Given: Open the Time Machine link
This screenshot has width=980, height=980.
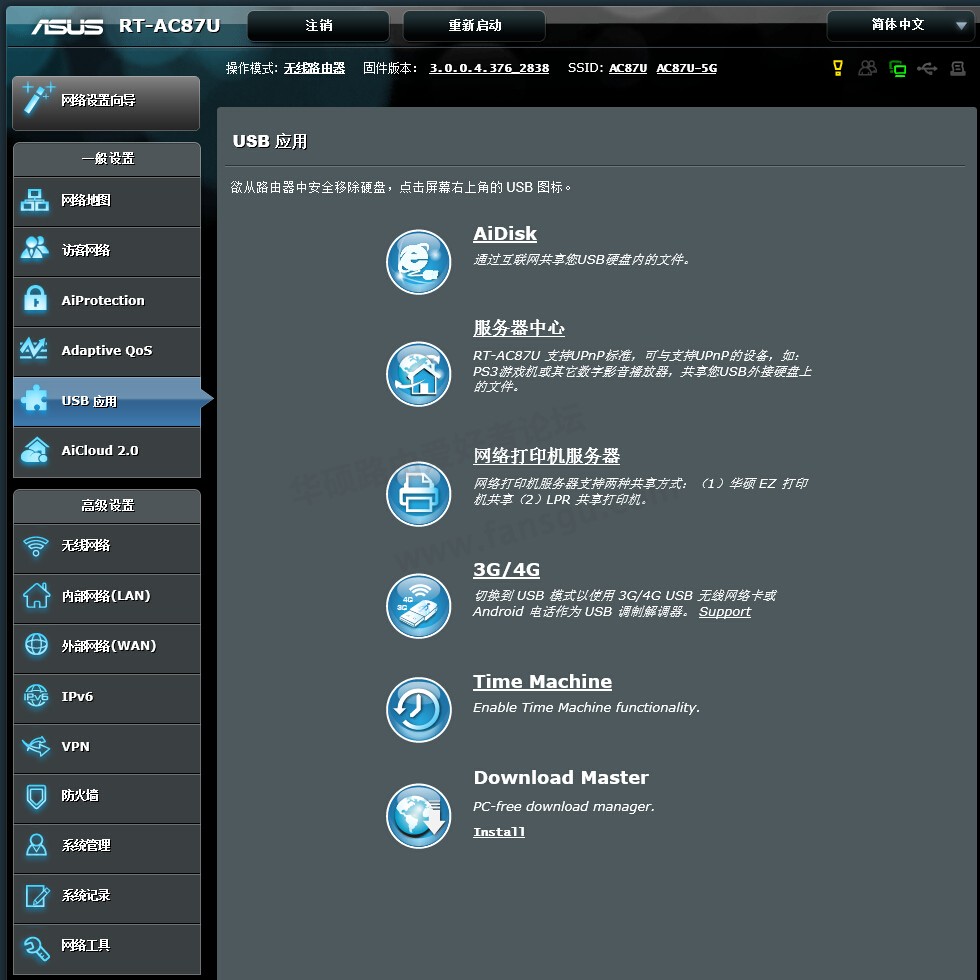Looking at the screenshot, I should pos(542,681).
